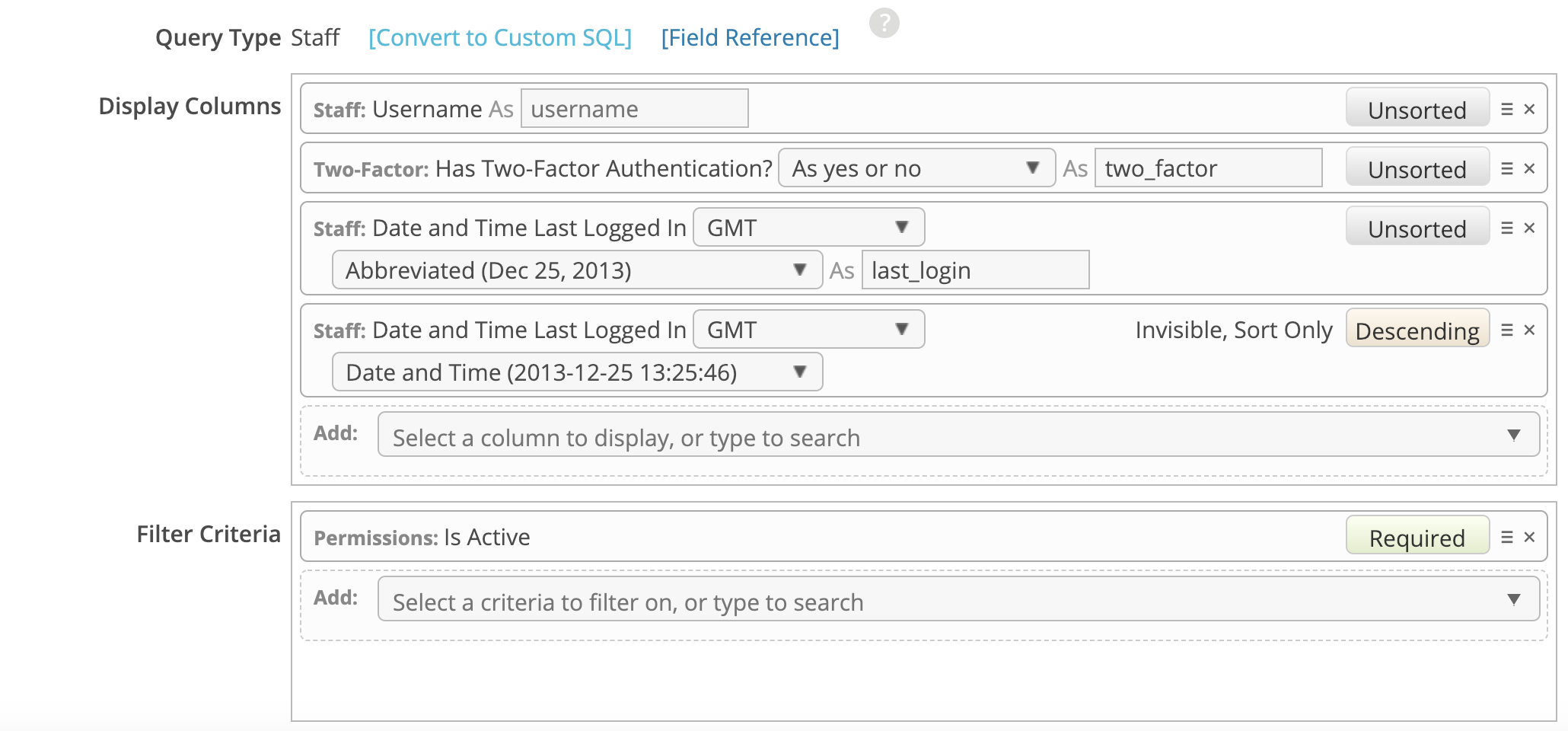Image resolution: width=1568 pixels, height=731 pixels.
Task: Open the Field Reference link
Action: (750, 37)
